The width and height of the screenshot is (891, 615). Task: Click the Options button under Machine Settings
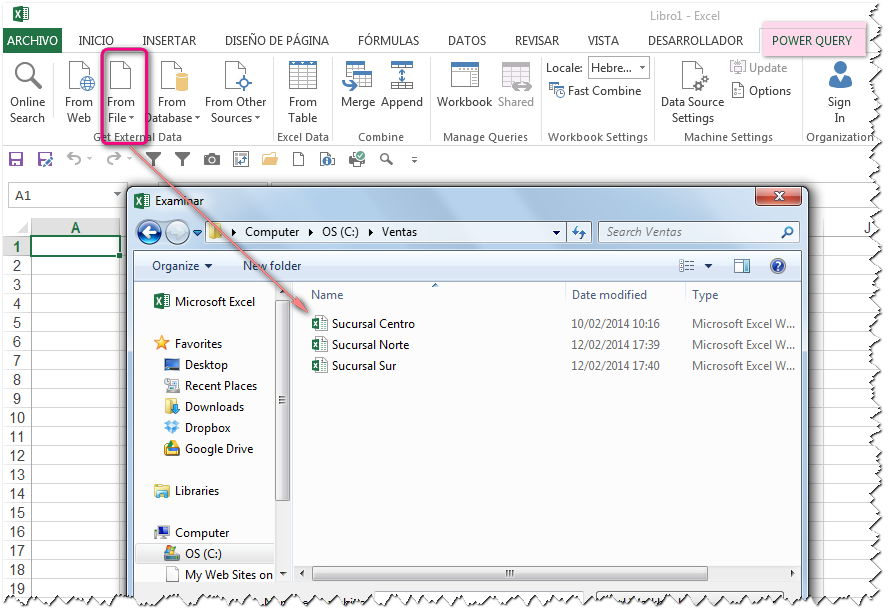pos(762,90)
